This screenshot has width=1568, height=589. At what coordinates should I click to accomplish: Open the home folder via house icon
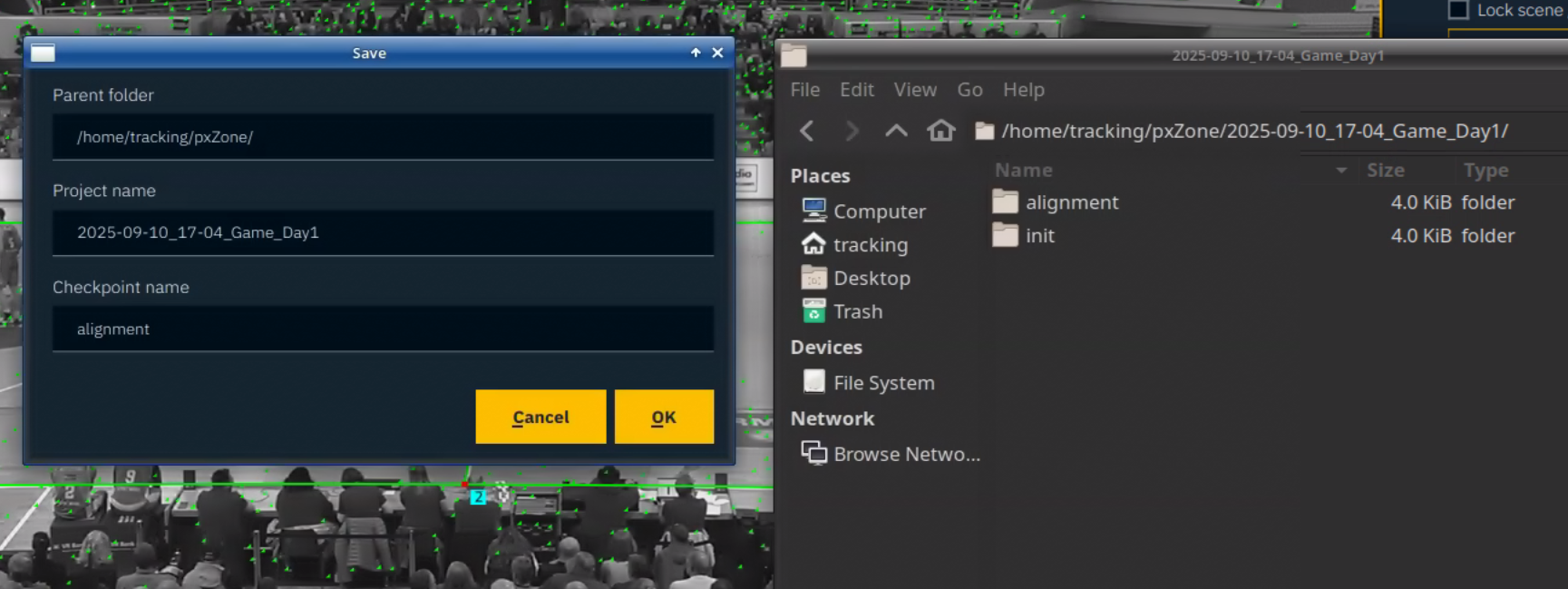pyautogui.click(x=940, y=132)
